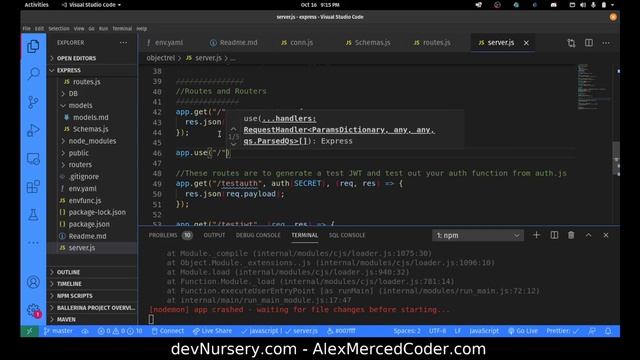Open editor more actions ellipsis
The height and width of the screenshot is (360, 640).
point(606,42)
